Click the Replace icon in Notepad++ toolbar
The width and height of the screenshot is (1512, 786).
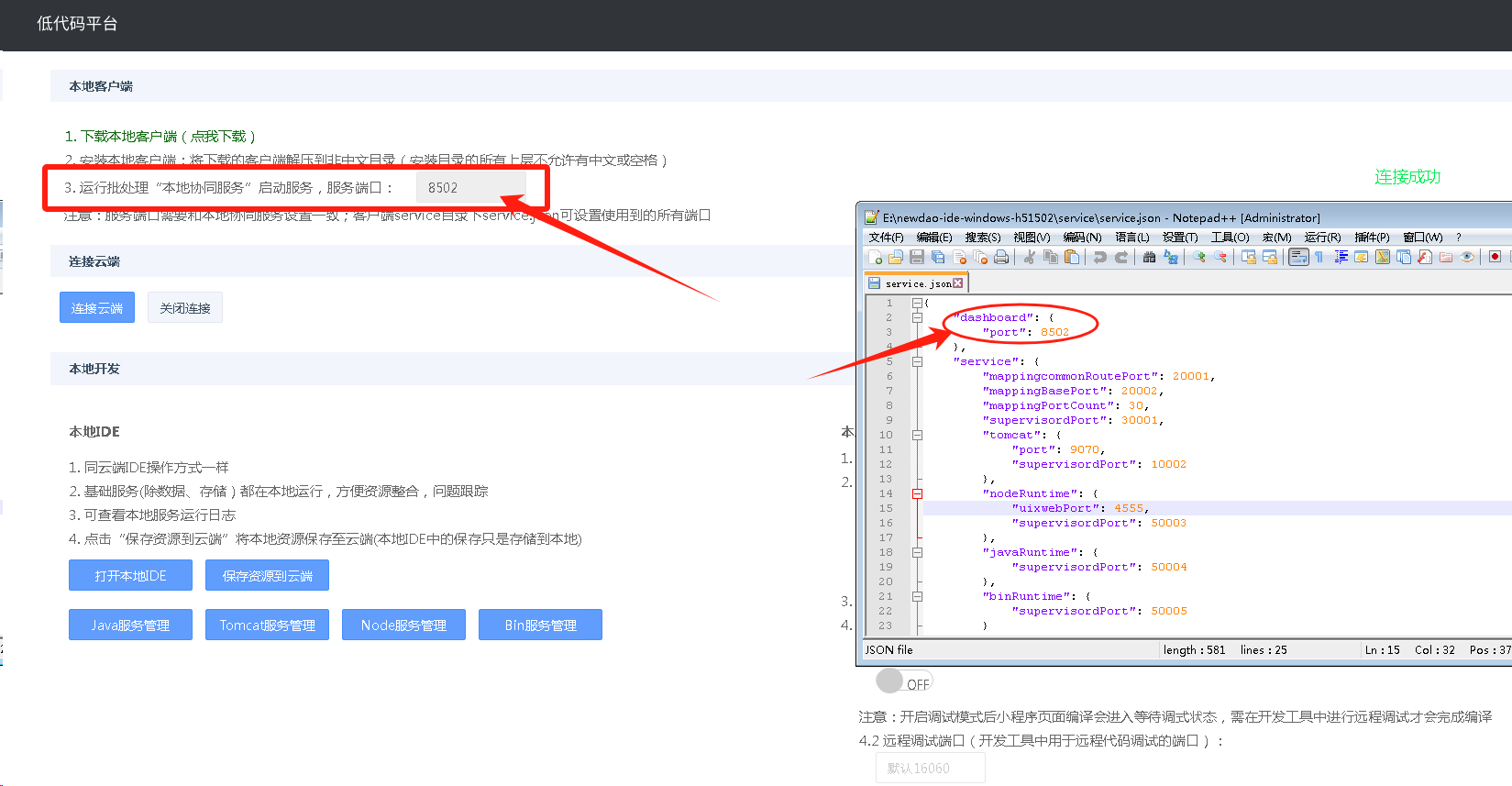click(x=1171, y=257)
